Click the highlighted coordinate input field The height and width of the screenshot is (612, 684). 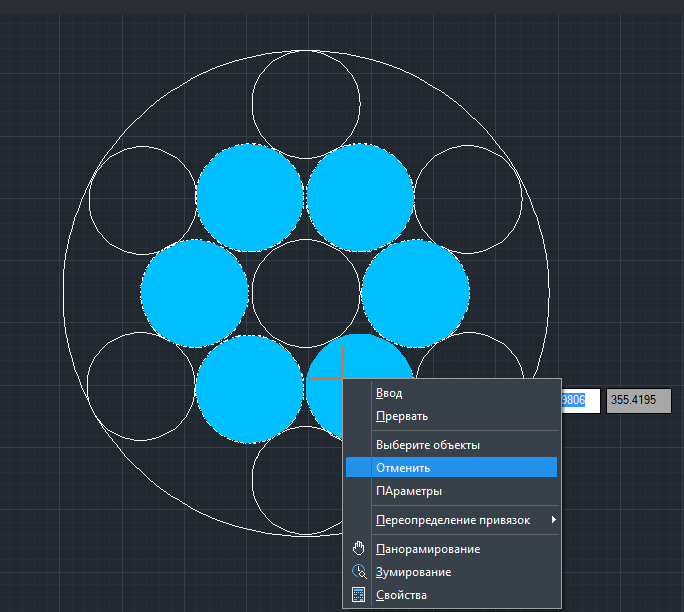pyautogui.click(x=581, y=400)
